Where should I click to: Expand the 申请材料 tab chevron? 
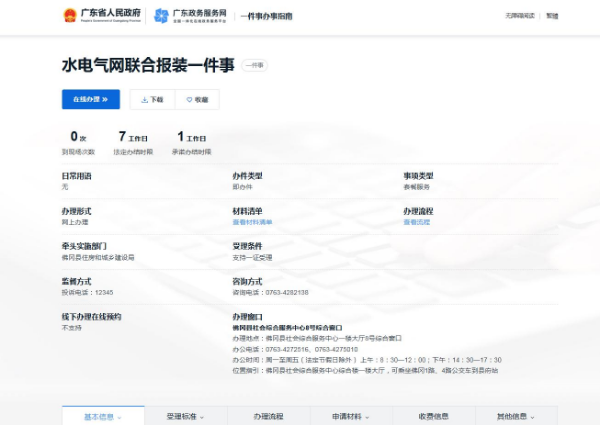tap(367, 417)
